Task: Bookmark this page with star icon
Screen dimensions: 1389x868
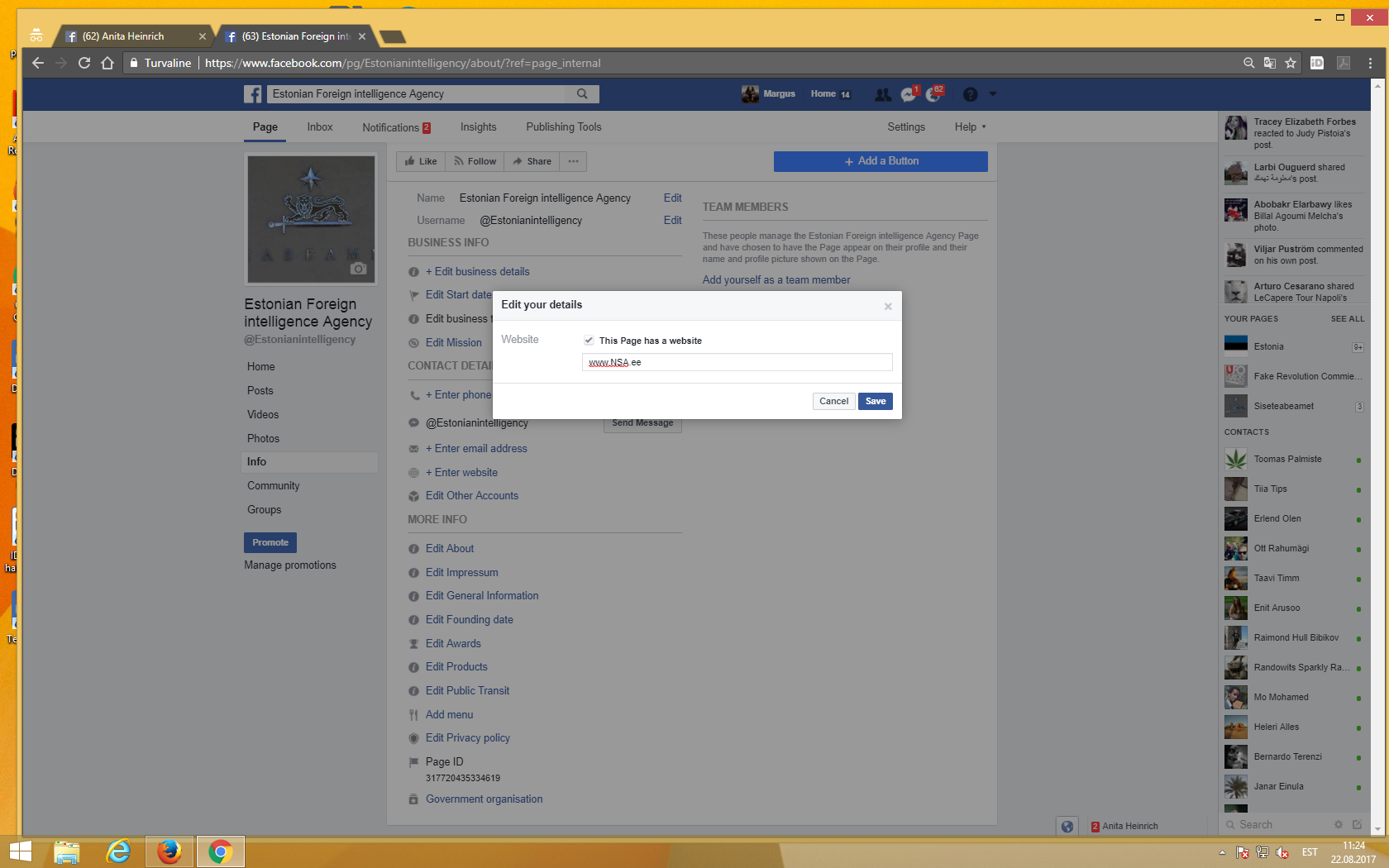Action: 1291,63
